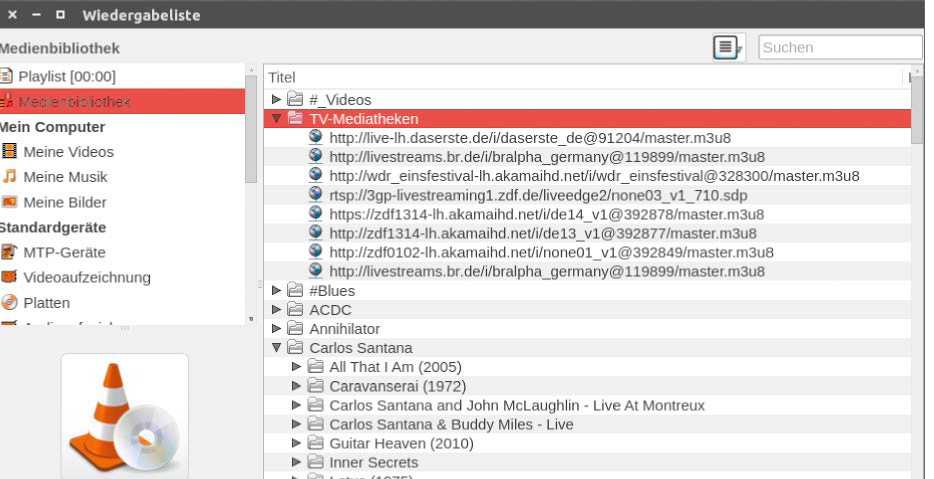Select the Caravanserai (1972) row
The image size is (934, 479).
(587, 386)
